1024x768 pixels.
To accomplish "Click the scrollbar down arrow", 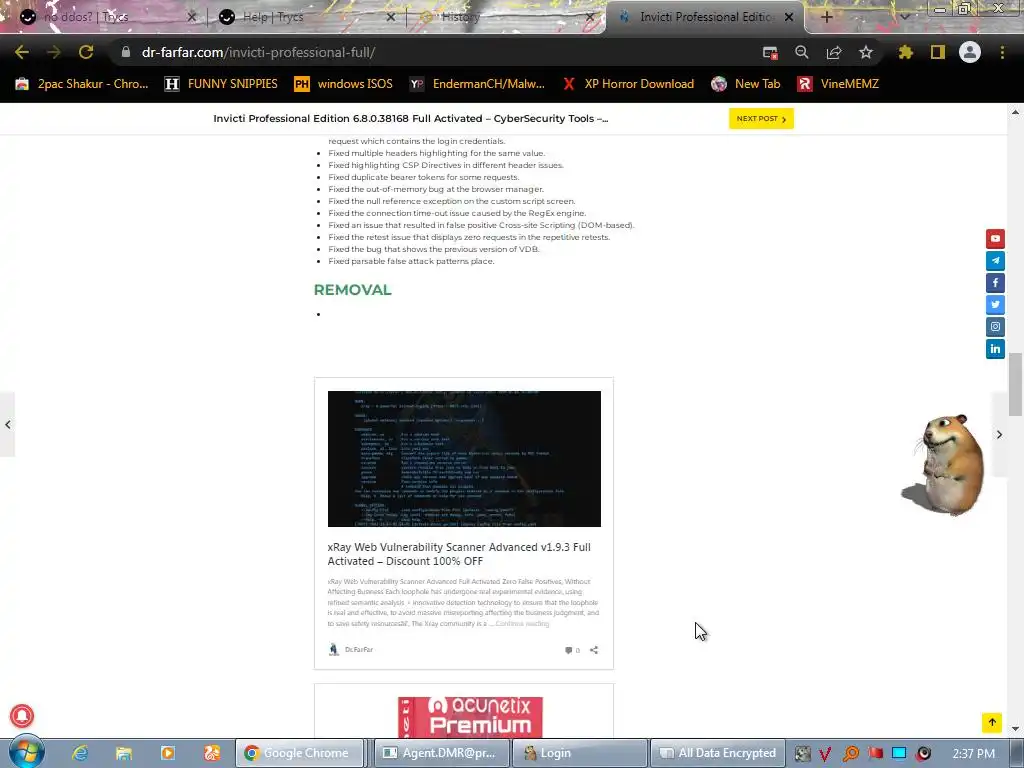I will 1015,729.
